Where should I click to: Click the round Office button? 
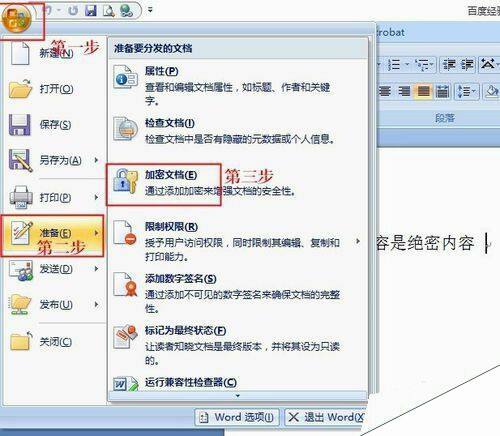(x=17, y=18)
